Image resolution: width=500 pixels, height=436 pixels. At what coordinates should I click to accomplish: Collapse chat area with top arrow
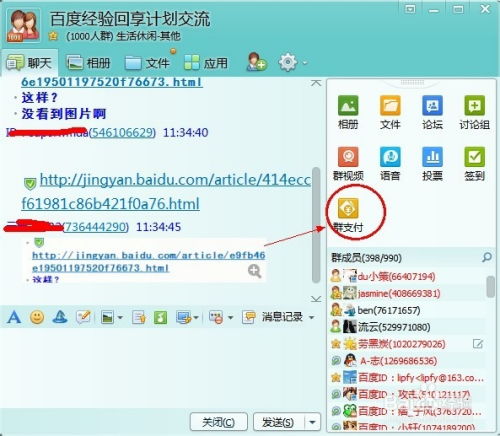point(316,83)
